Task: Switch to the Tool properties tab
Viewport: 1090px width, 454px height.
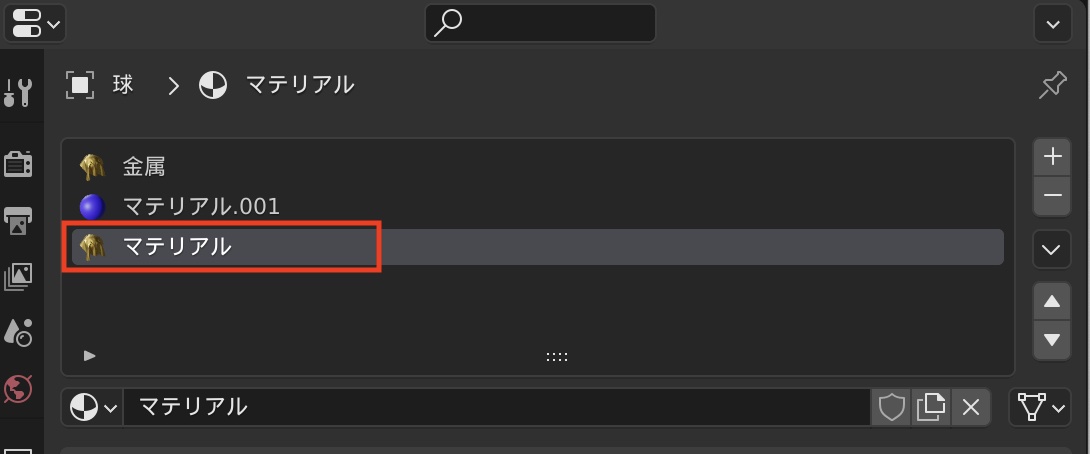Action: (18, 94)
